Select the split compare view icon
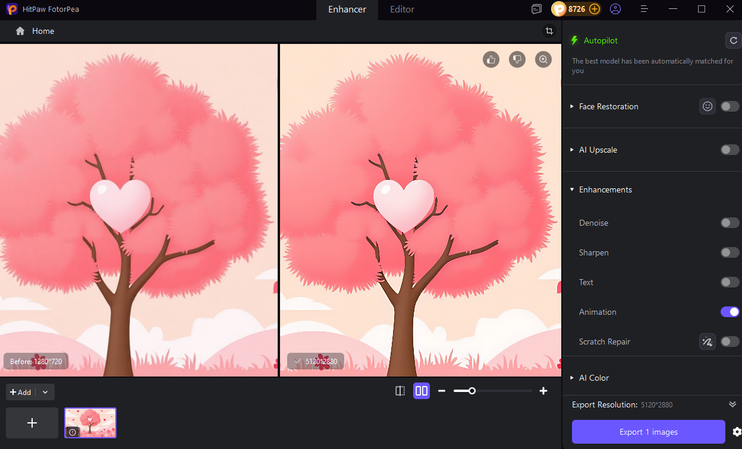 point(400,391)
